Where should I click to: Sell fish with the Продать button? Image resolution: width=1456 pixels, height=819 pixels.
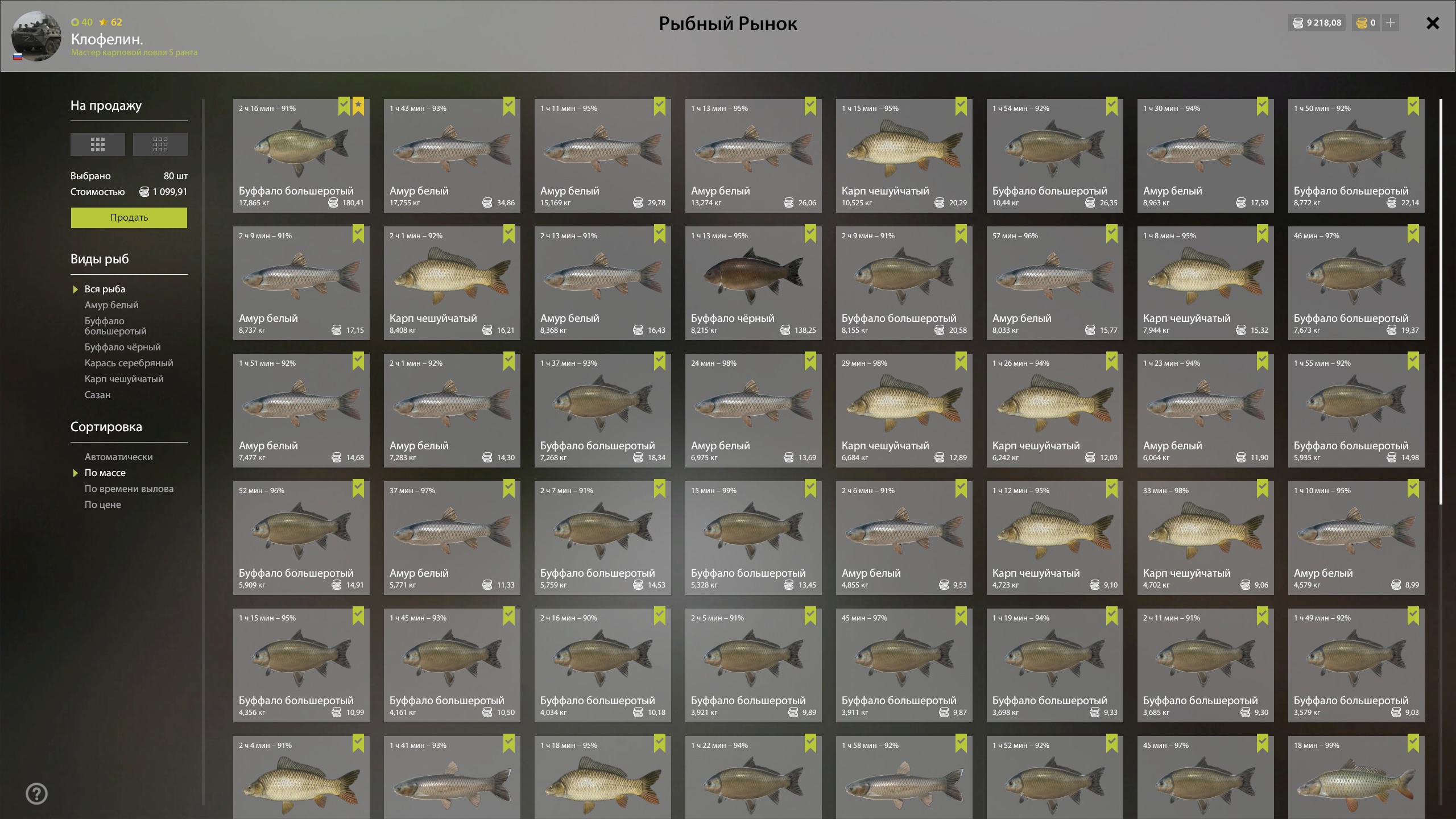point(129,218)
